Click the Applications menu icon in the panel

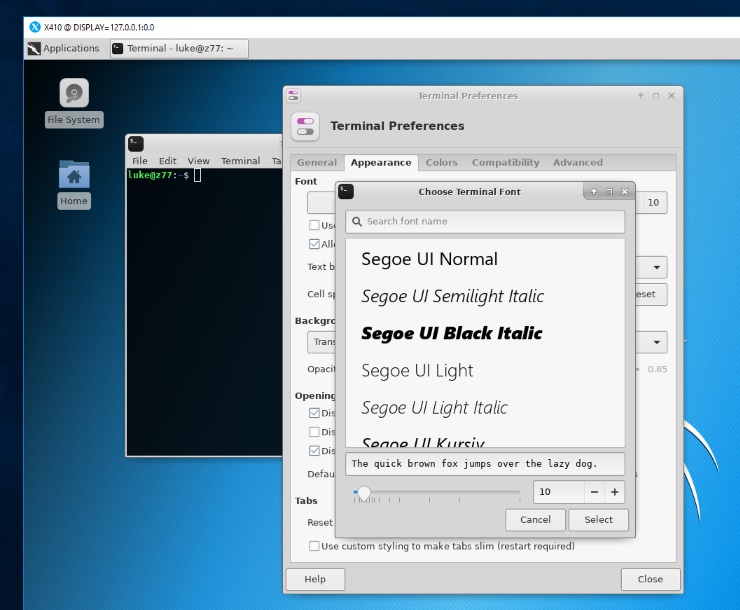(x=34, y=48)
